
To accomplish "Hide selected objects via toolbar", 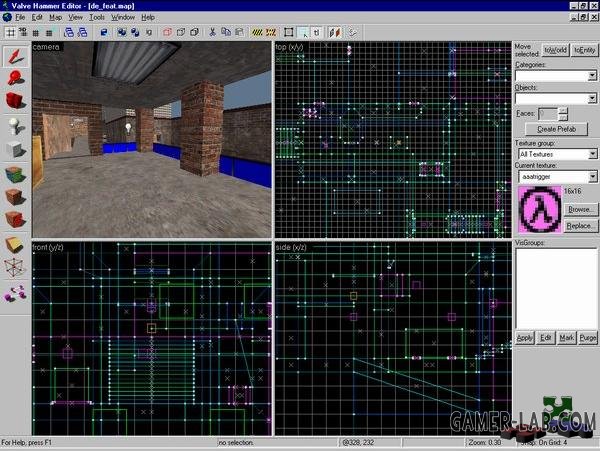I will 167,33.
